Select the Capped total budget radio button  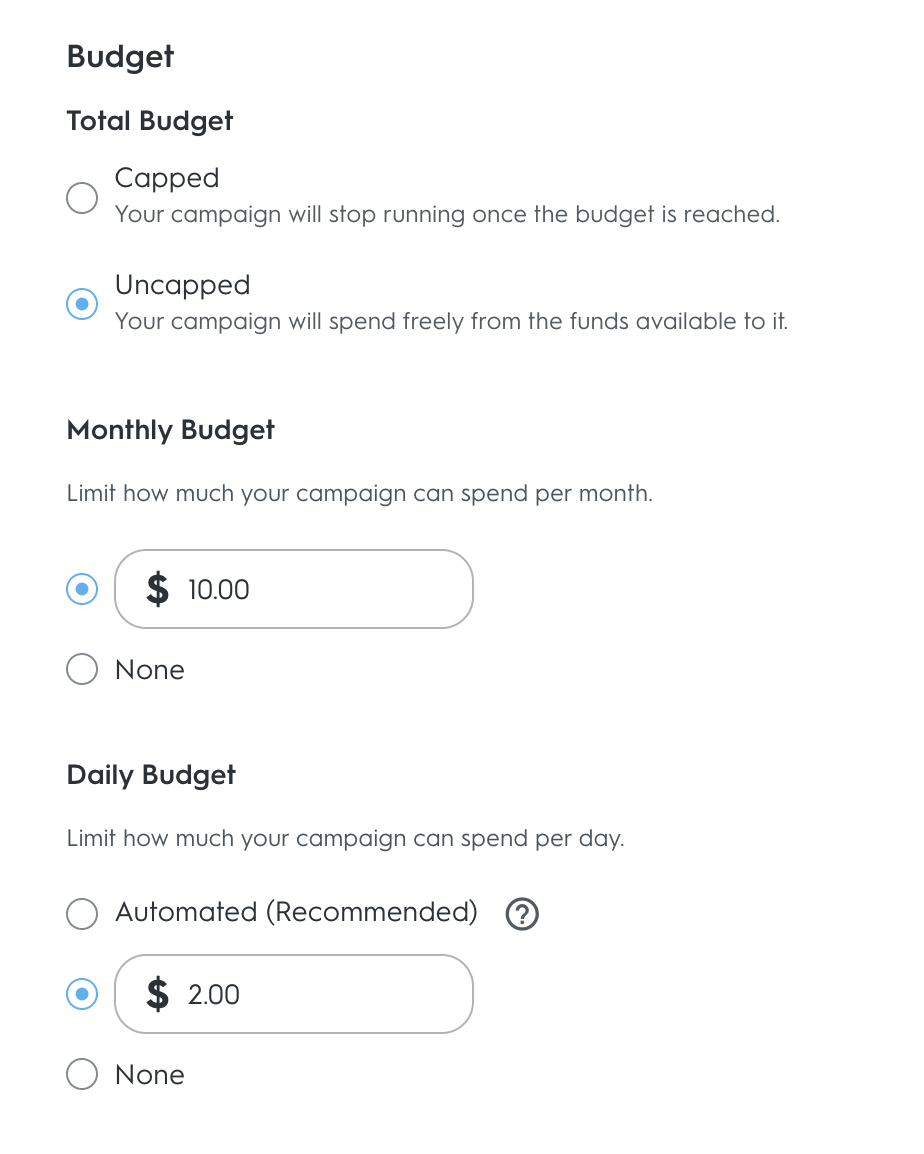82,197
